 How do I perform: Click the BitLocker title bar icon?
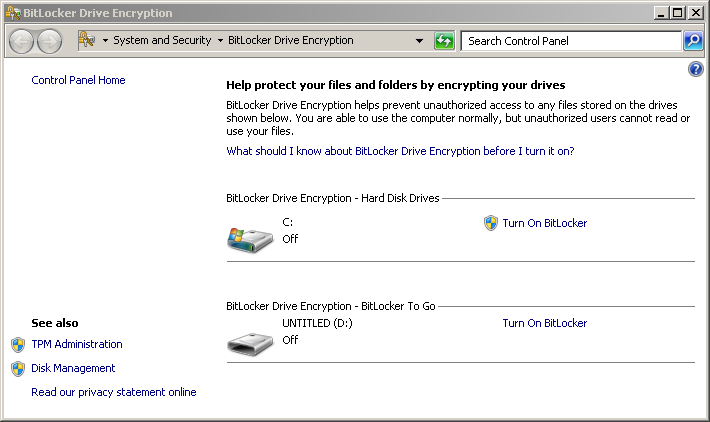click(13, 13)
